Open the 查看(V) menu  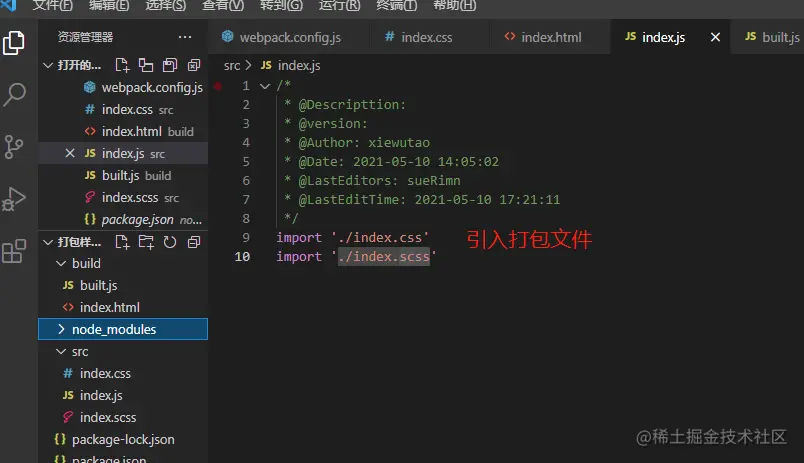pyautogui.click(x=223, y=6)
